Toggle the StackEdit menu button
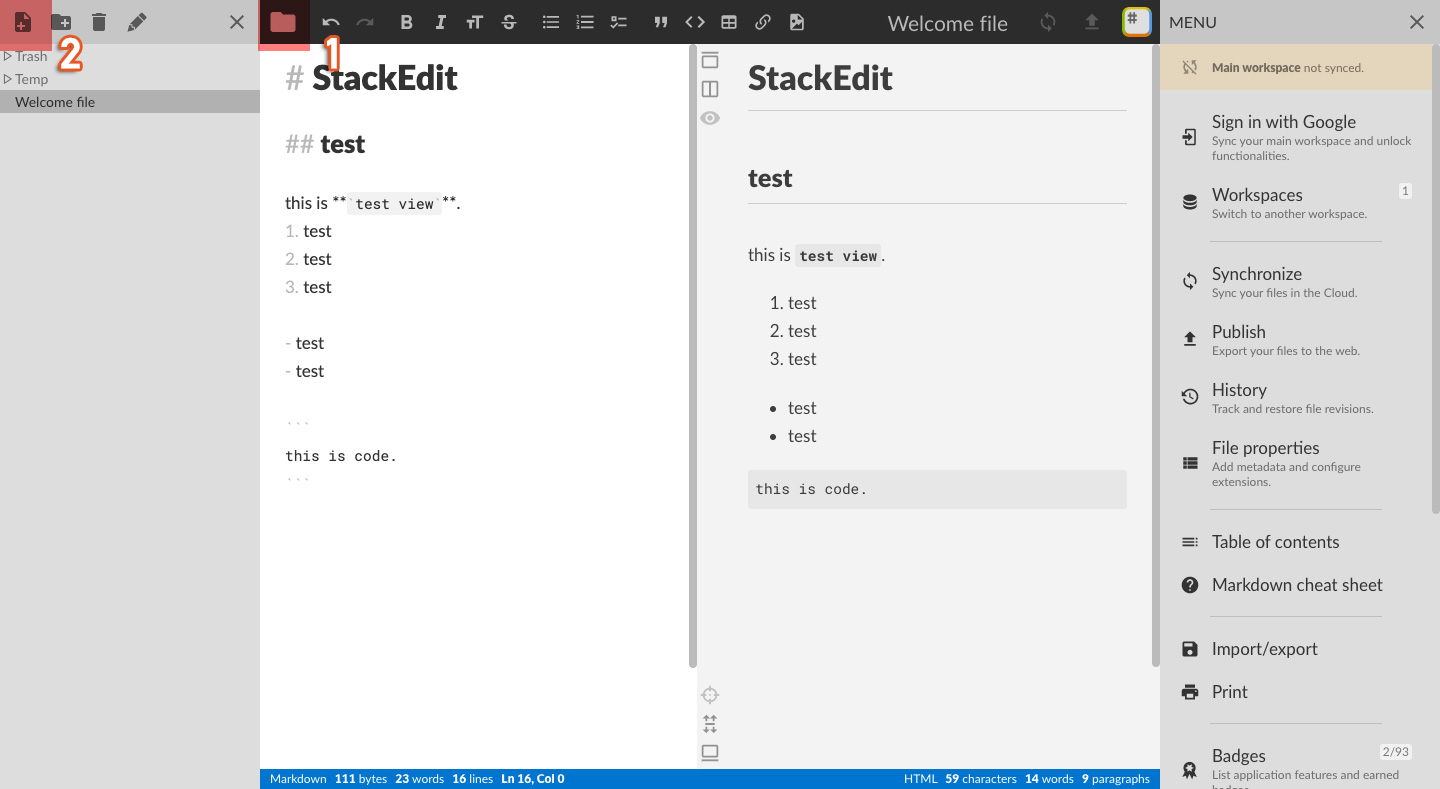The image size is (1440, 789). click(x=1136, y=21)
